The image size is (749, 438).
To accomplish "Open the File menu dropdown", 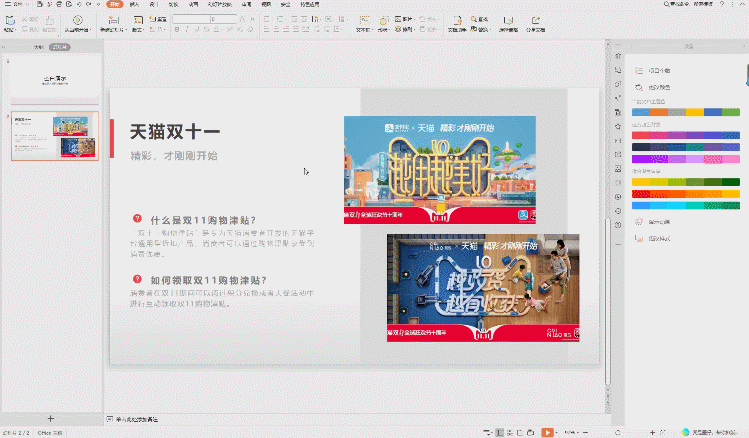I will tap(17, 5).
